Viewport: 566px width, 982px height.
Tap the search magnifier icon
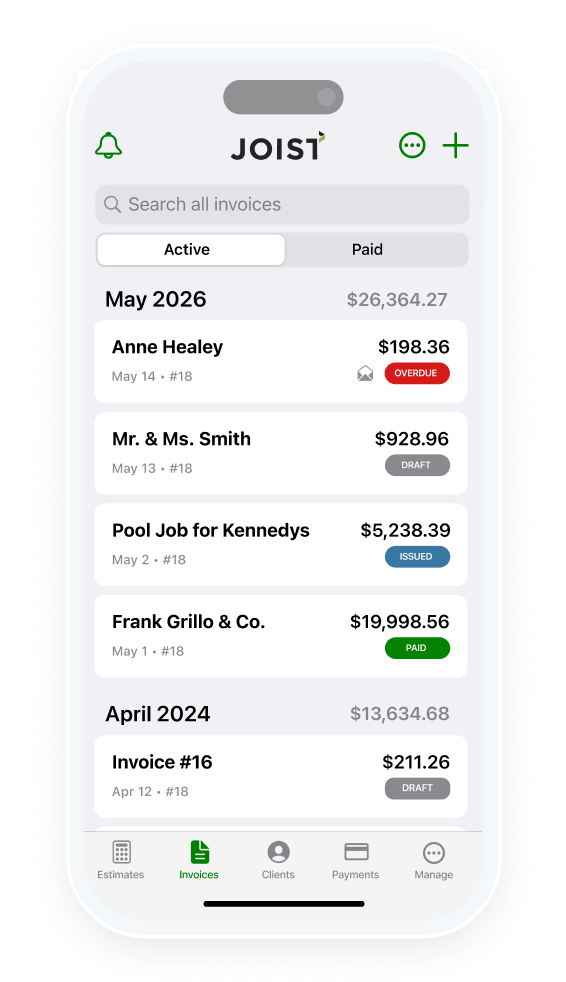[x=112, y=204]
